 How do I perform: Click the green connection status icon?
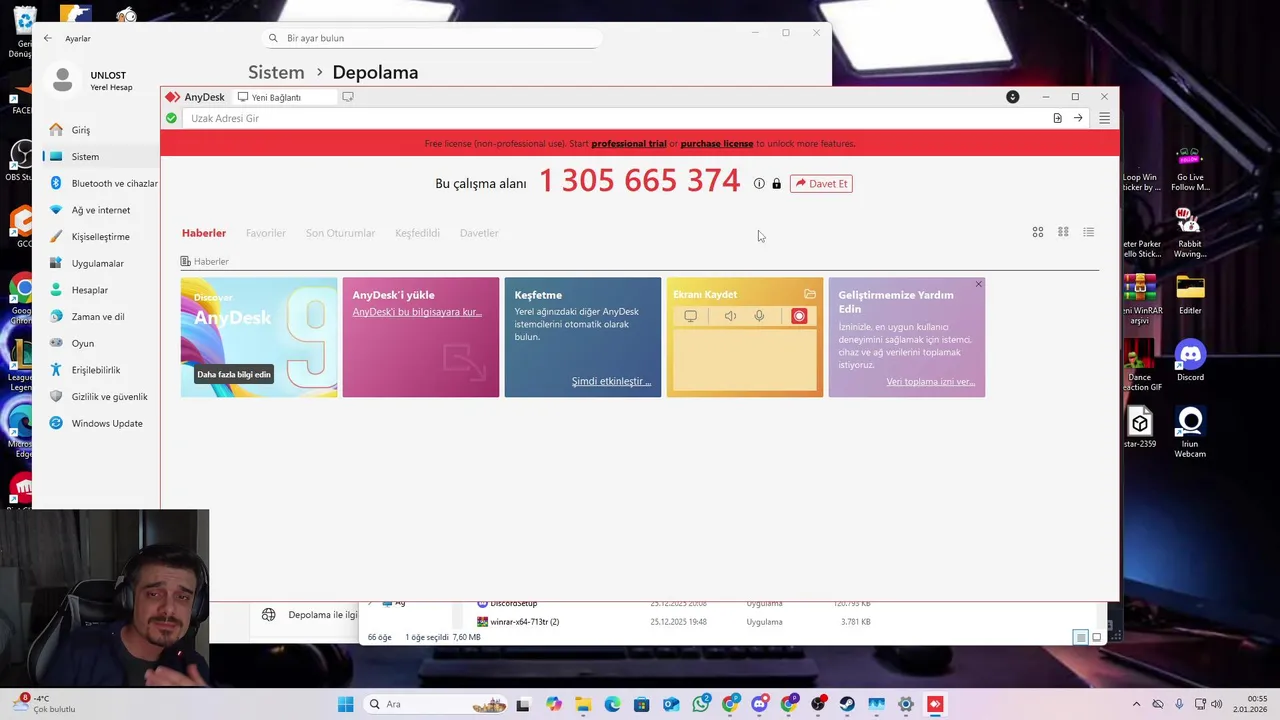point(171,118)
